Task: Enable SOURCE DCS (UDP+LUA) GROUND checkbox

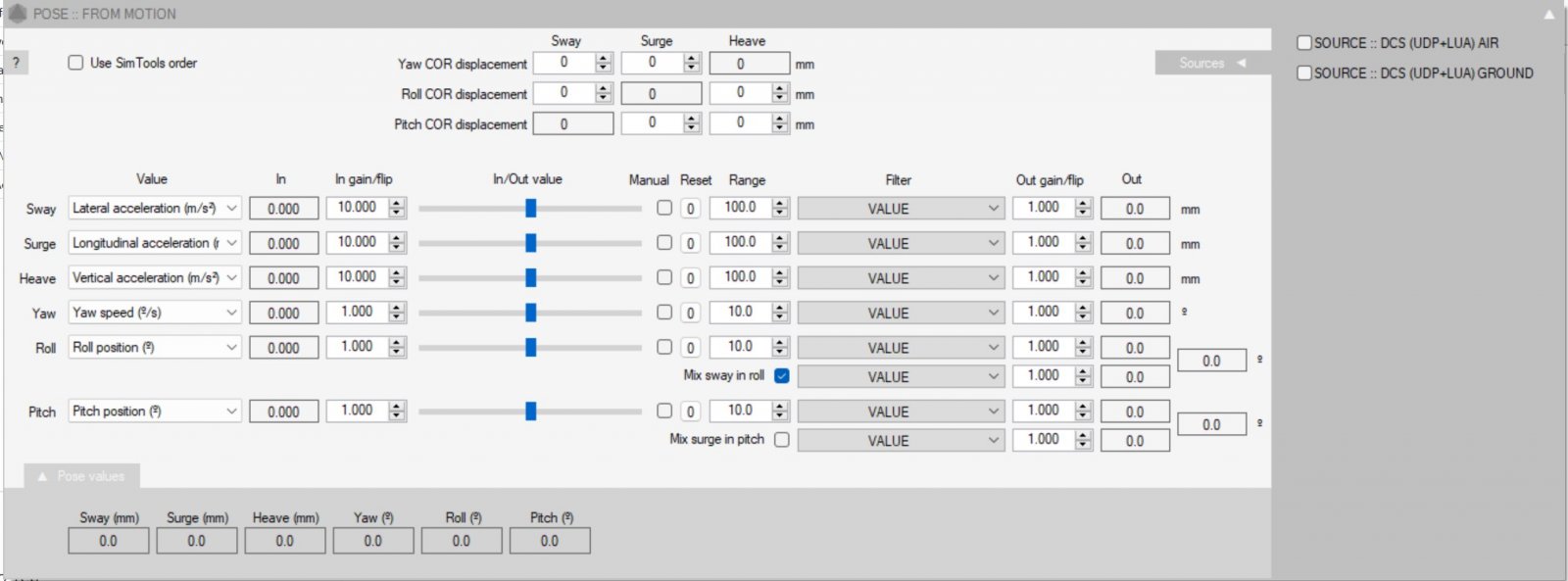Action: coord(1304,73)
